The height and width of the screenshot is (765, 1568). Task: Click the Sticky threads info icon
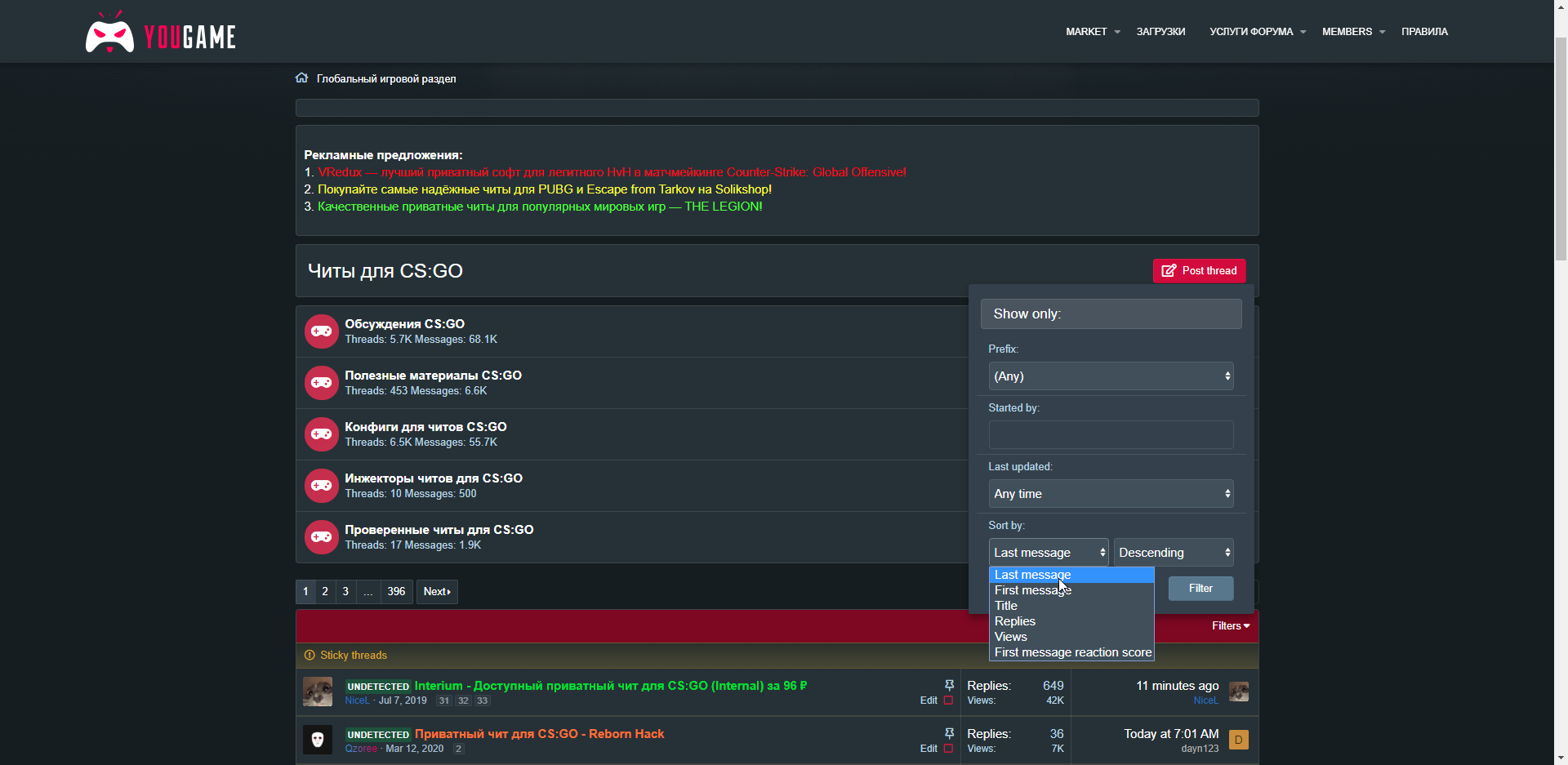click(x=310, y=656)
